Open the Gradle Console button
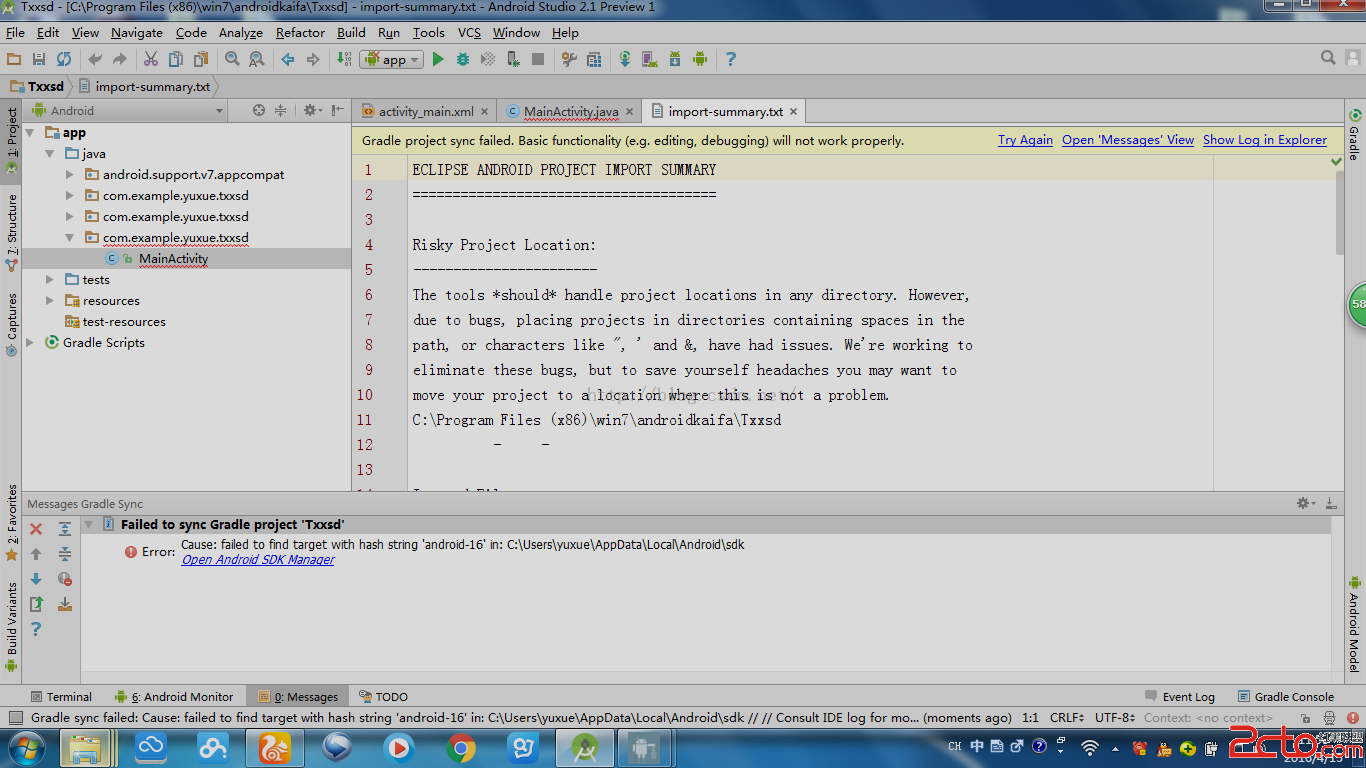 click(1286, 697)
